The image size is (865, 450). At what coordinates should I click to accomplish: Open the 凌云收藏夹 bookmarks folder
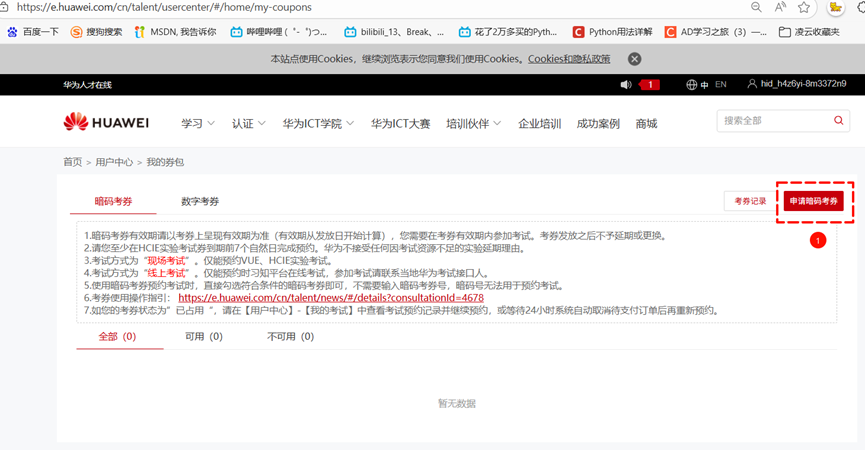pos(809,32)
